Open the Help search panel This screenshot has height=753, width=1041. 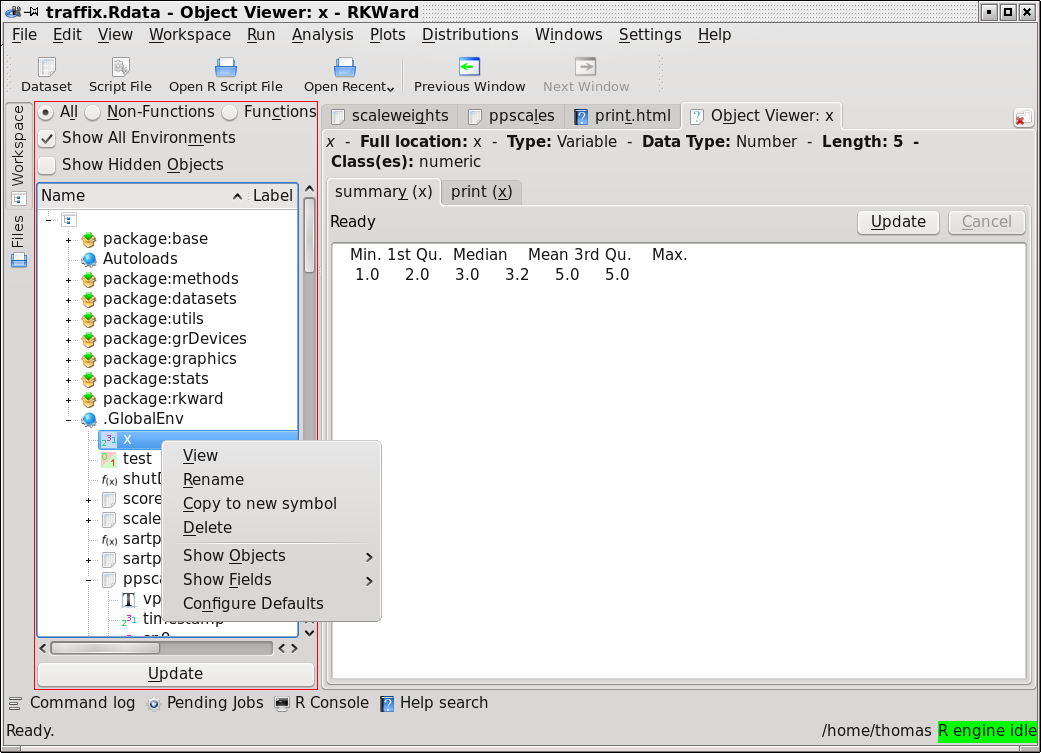point(434,703)
